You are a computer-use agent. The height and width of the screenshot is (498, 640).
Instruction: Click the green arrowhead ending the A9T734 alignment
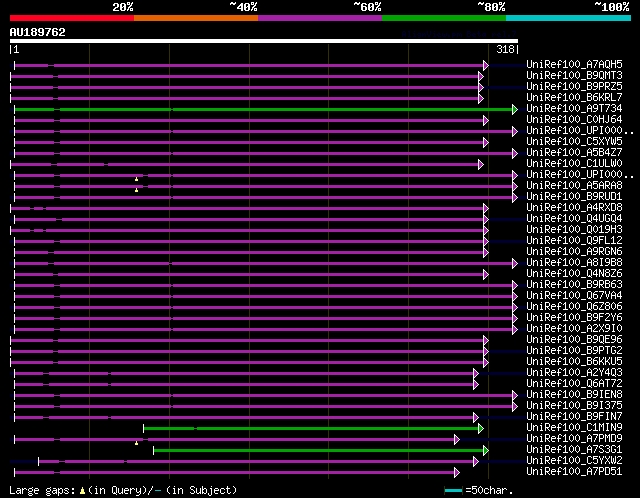pos(515,109)
